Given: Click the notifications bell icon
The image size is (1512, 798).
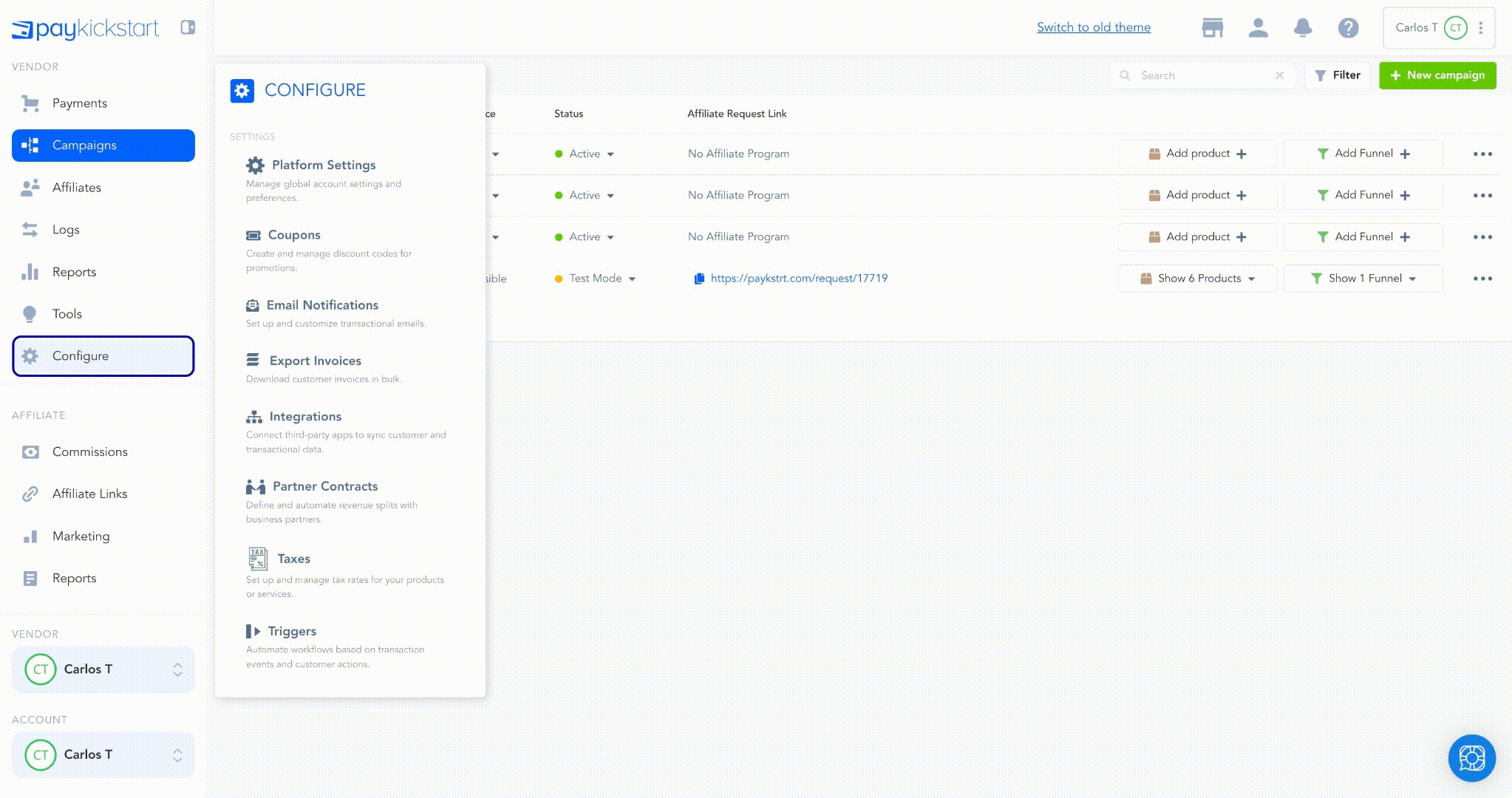Looking at the screenshot, I should coord(1302,28).
